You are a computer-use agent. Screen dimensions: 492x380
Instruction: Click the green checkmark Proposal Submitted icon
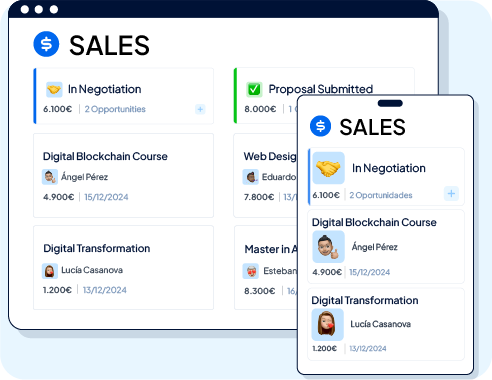(254, 89)
